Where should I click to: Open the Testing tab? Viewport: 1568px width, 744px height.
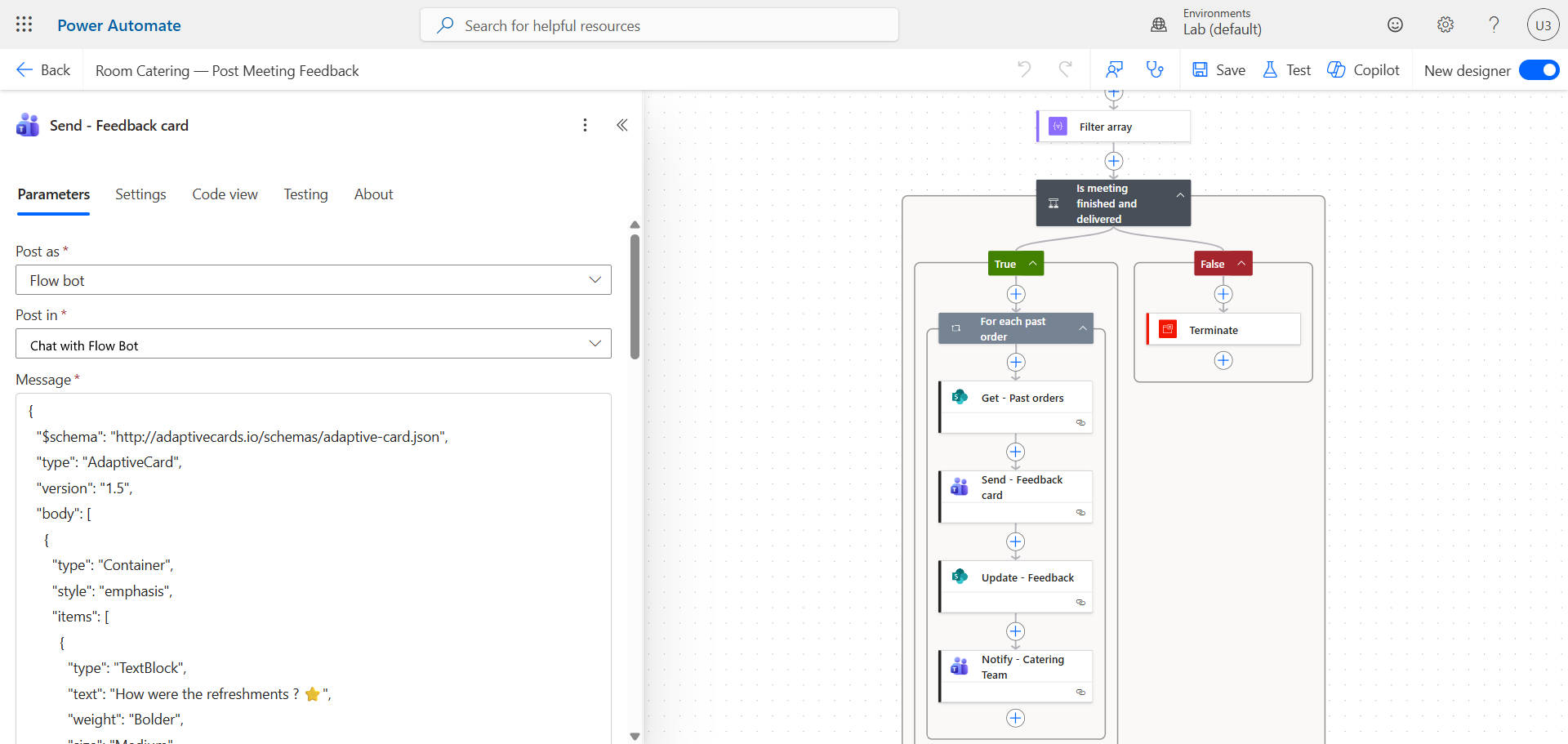306,194
